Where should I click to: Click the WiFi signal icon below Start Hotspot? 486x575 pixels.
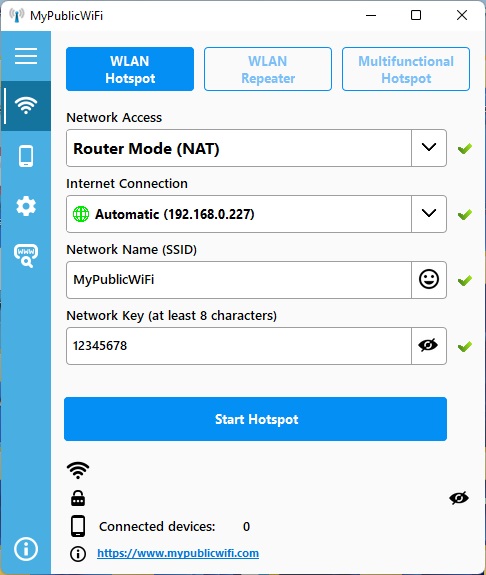(78, 470)
